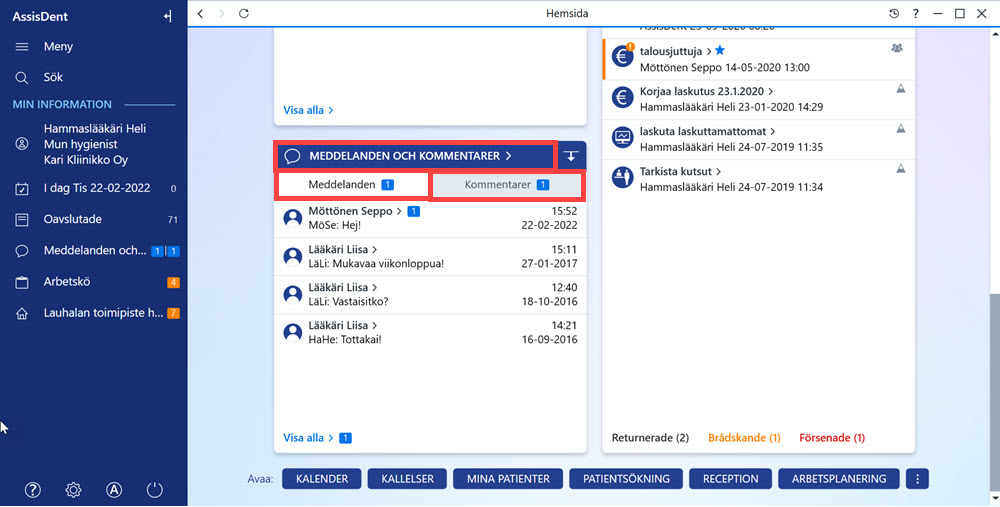Go back with the left arrow
The image size is (1000, 507).
point(200,13)
